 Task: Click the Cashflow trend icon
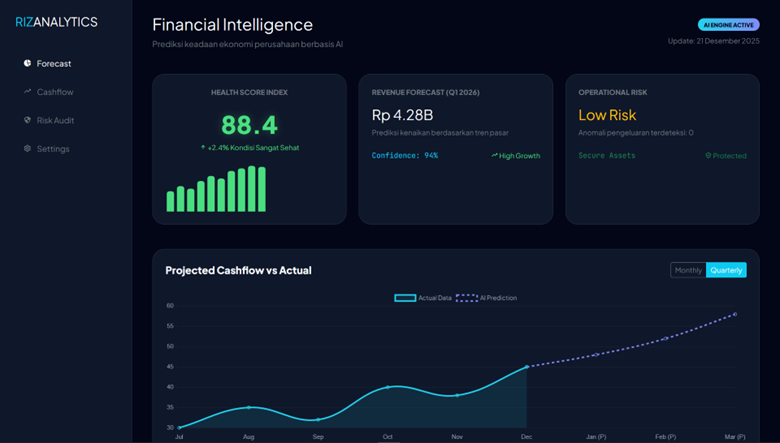[x=28, y=92]
